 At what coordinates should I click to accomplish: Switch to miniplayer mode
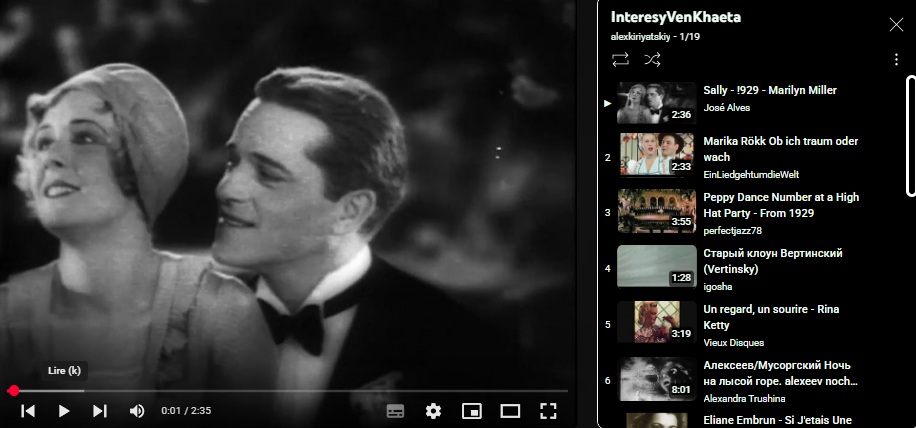(x=471, y=411)
